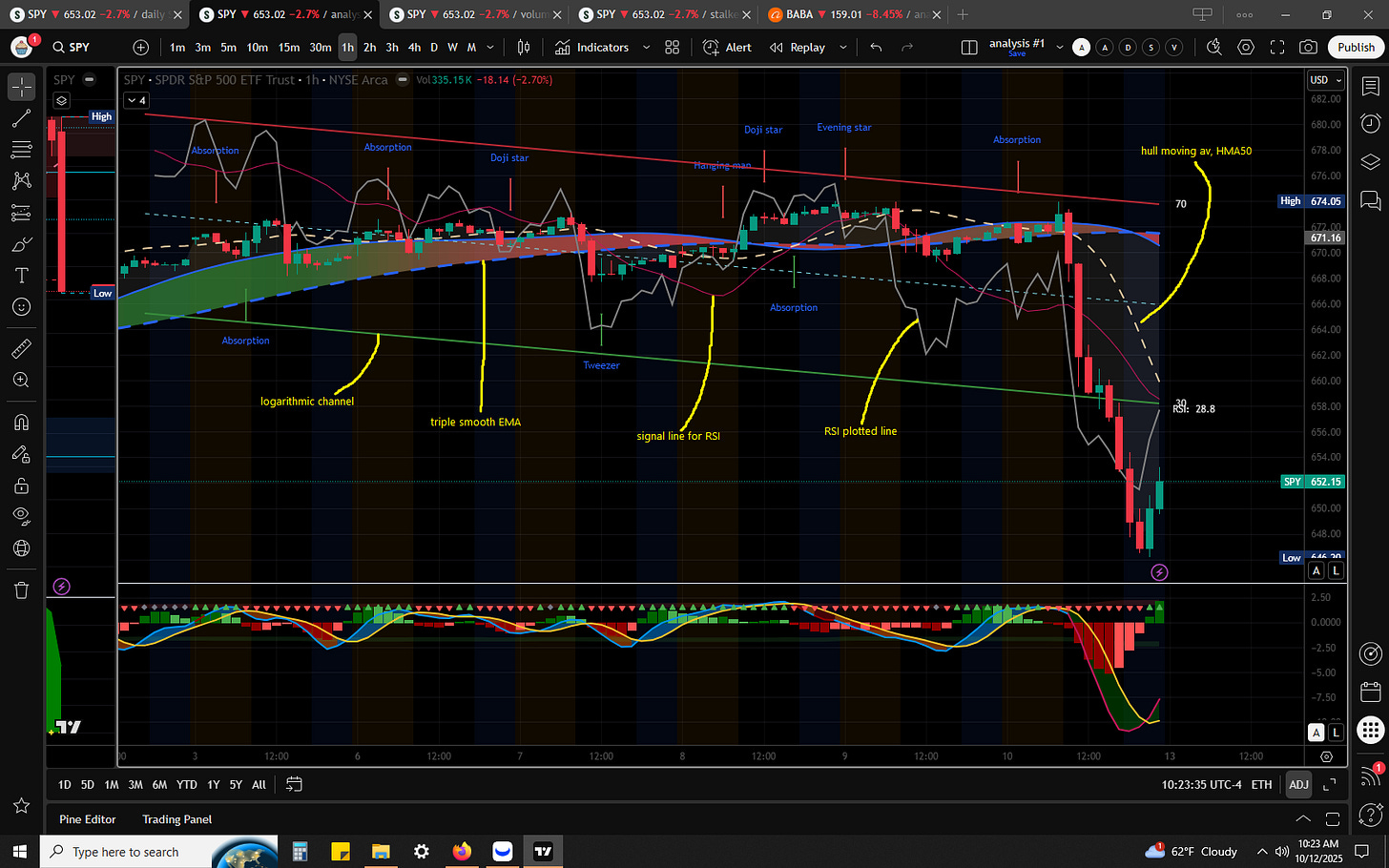Open the object tree globe icon
This screenshot has width=1389, height=868.
[21, 548]
